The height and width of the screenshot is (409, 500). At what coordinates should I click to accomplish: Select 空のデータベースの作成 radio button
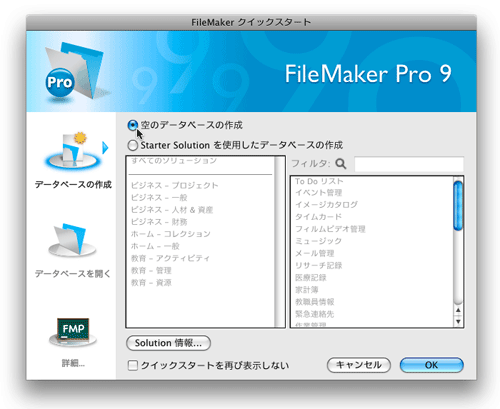[133, 125]
